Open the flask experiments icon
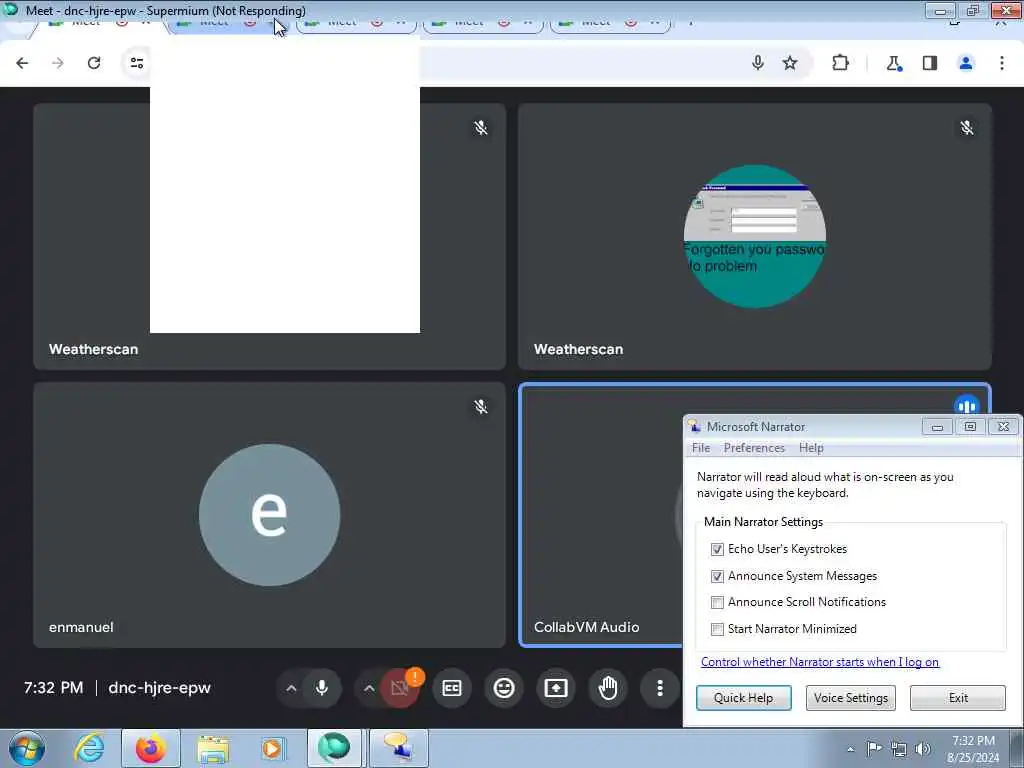 click(893, 63)
